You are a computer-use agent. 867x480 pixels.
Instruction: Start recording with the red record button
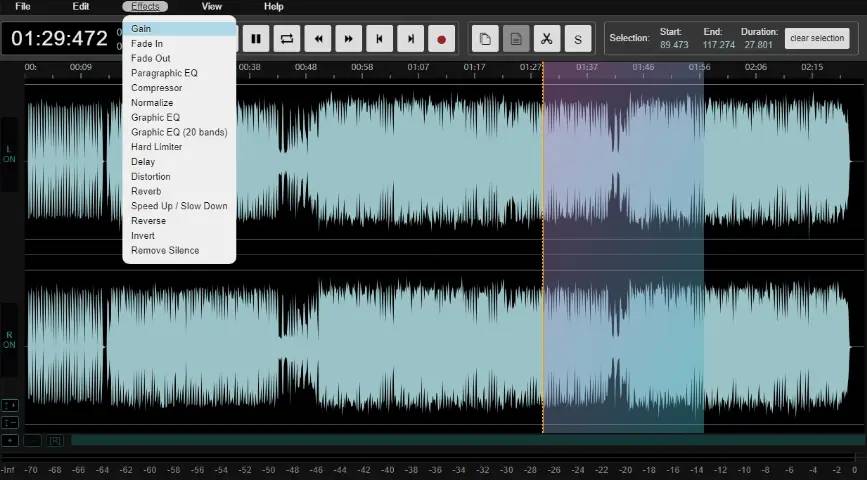click(441, 39)
